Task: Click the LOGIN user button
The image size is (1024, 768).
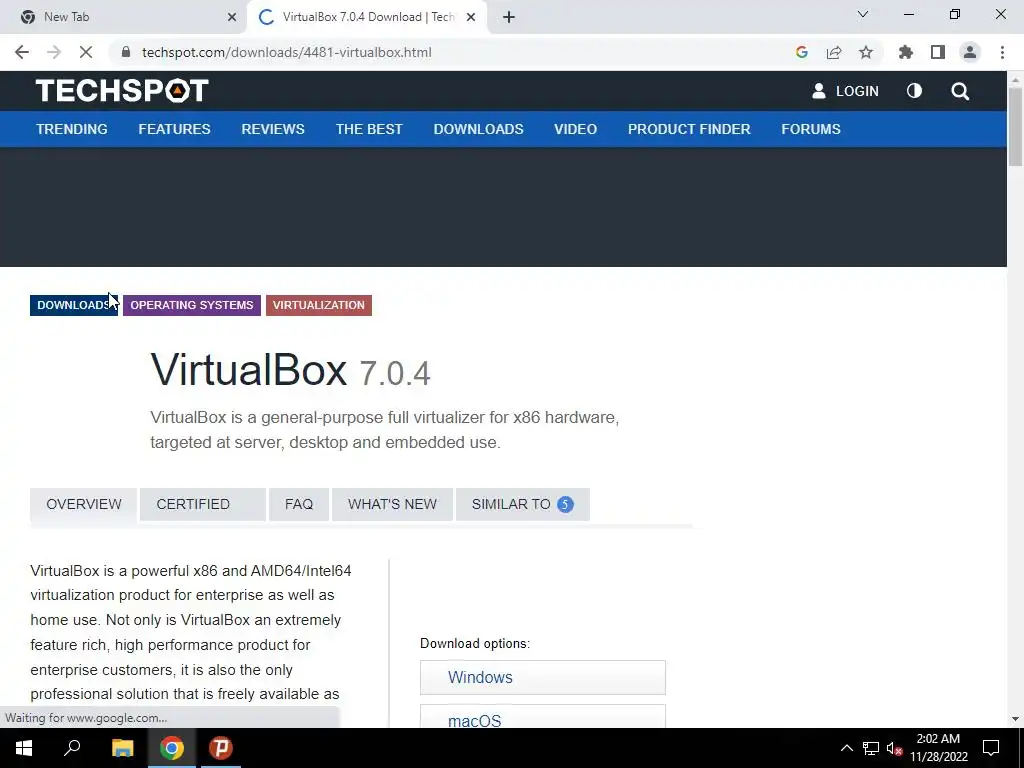Action: 845,91
